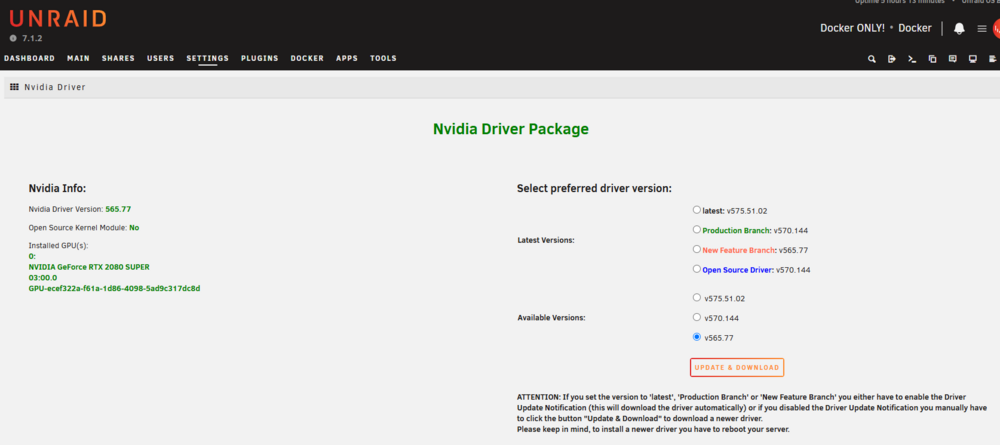Open the search magnifier icon
The height and width of the screenshot is (445, 1000).
[872, 59]
